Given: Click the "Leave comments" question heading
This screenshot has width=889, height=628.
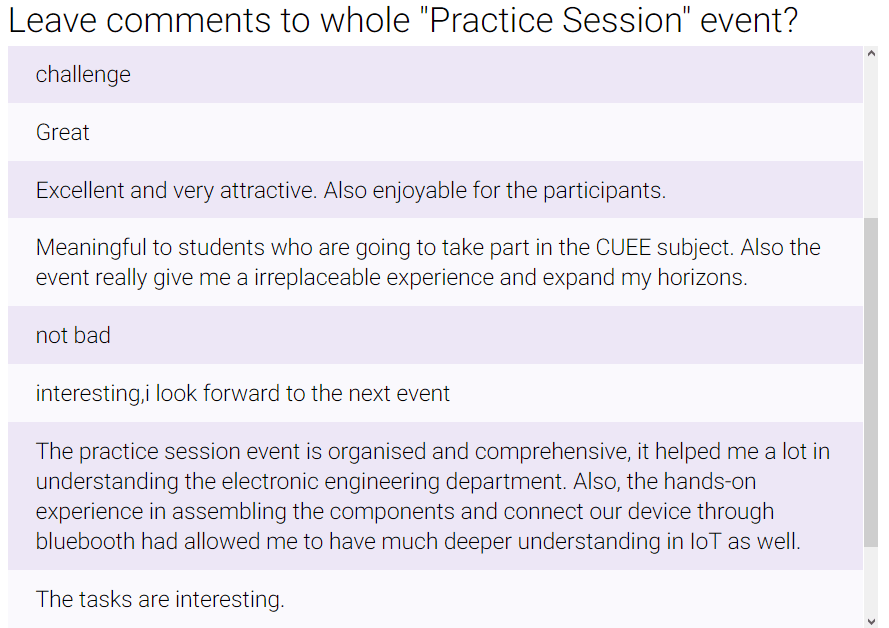Looking at the screenshot, I should click(403, 20).
